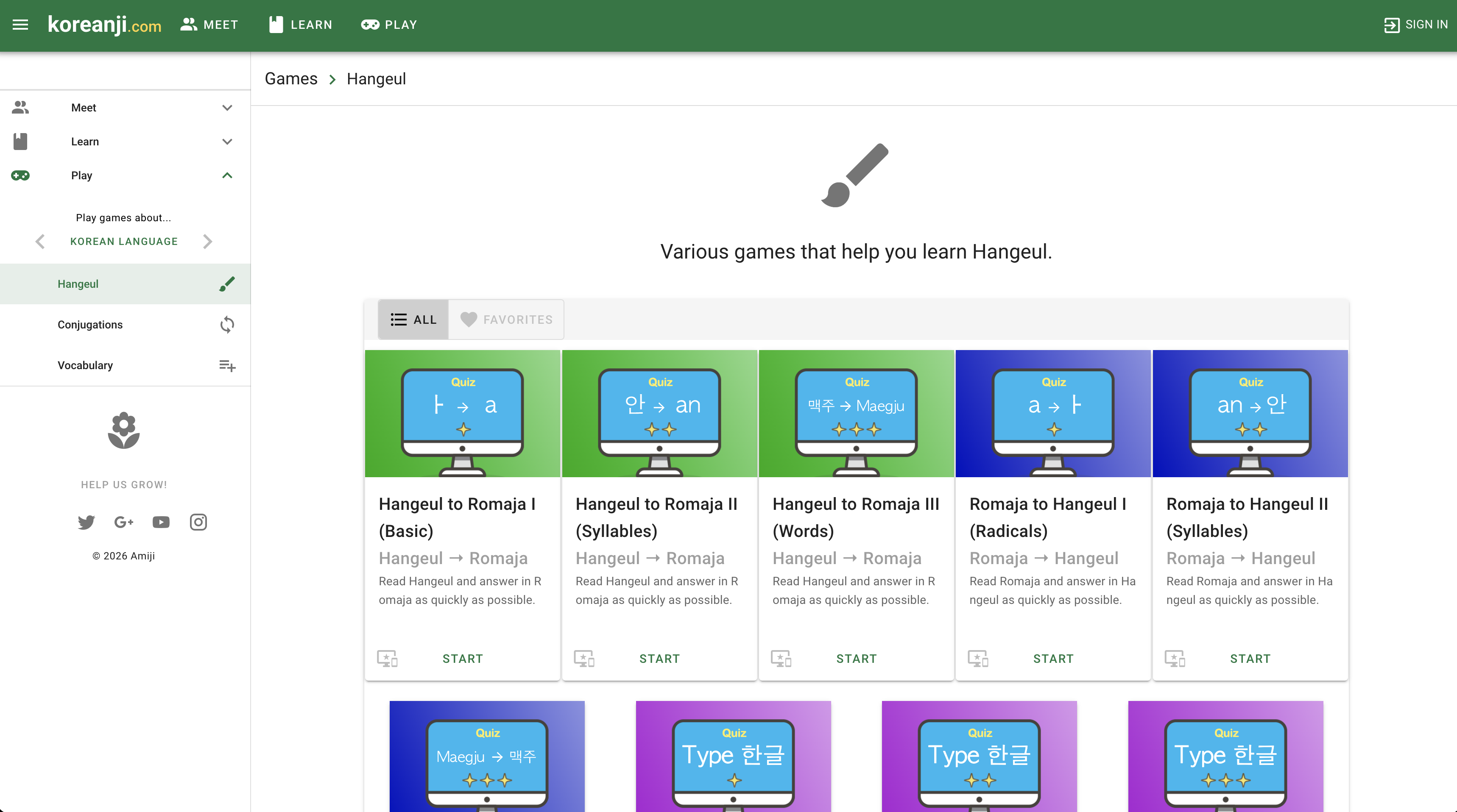Click the Hangeul to Romaja I thumbnail
This screenshot has width=1457, height=812.
(x=462, y=413)
